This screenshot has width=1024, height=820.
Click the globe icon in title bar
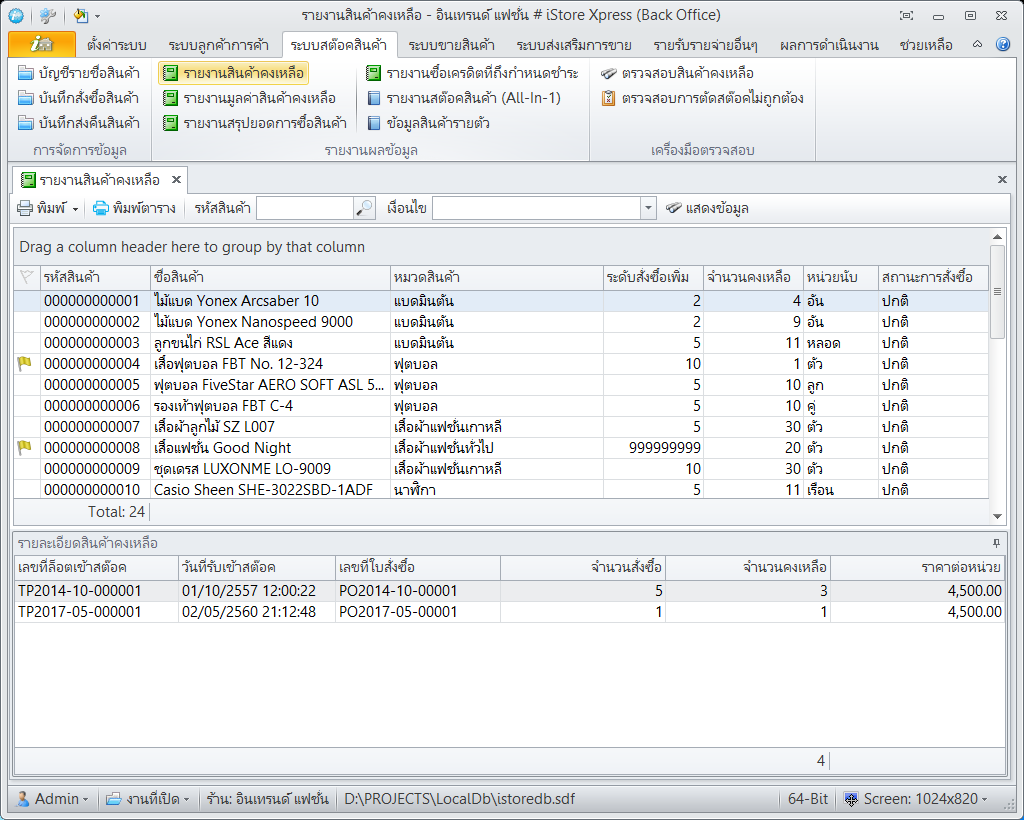click(16, 15)
